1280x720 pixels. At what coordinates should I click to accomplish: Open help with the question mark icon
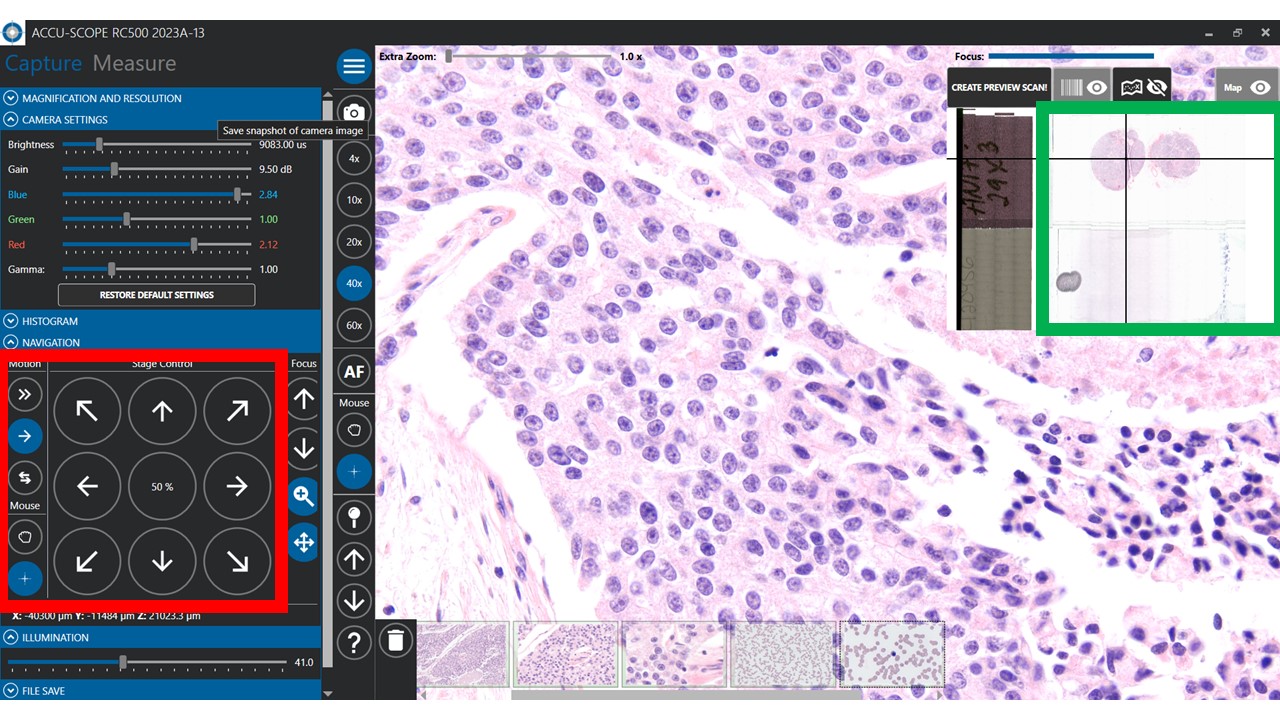[354, 642]
